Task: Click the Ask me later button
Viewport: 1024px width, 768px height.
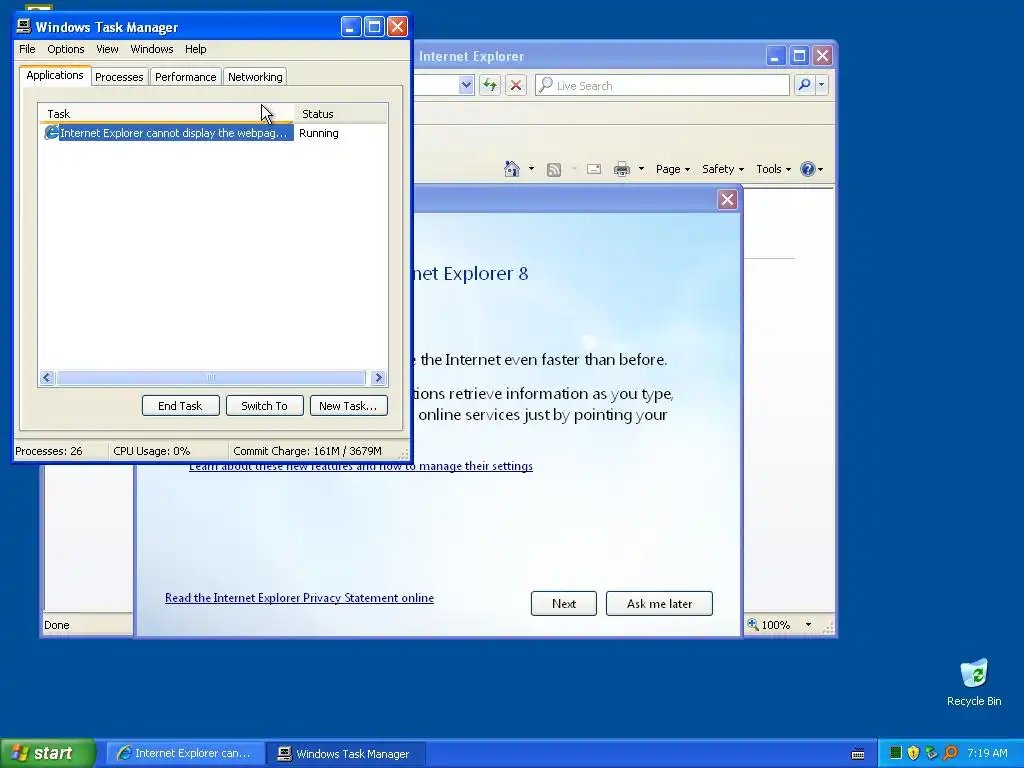Action: point(659,603)
